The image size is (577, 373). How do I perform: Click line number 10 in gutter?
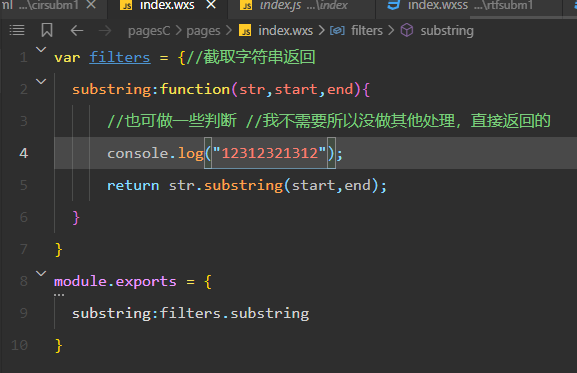[x=20, y=345]
